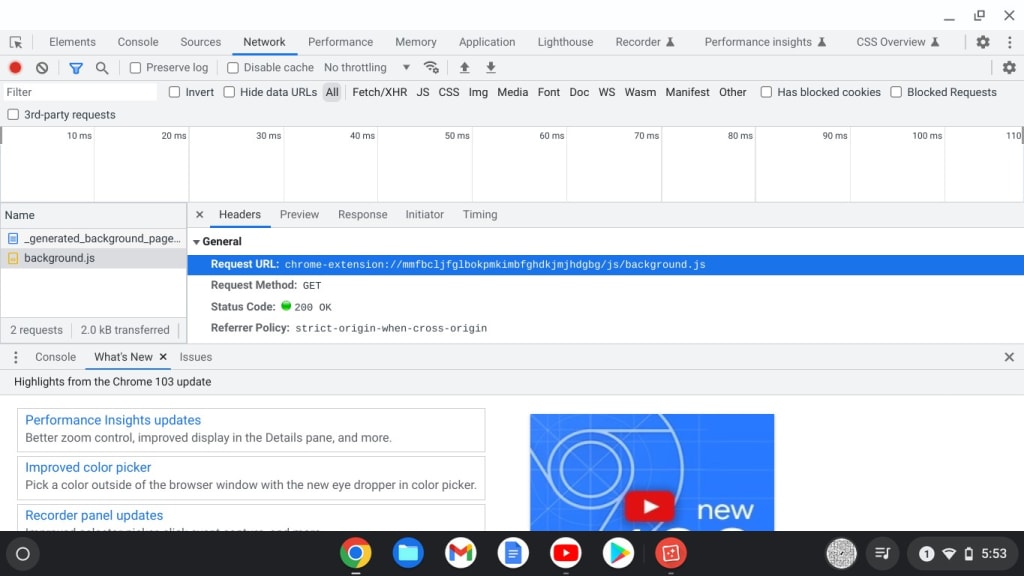Select _generated_background_page request row

click(94, 238)
